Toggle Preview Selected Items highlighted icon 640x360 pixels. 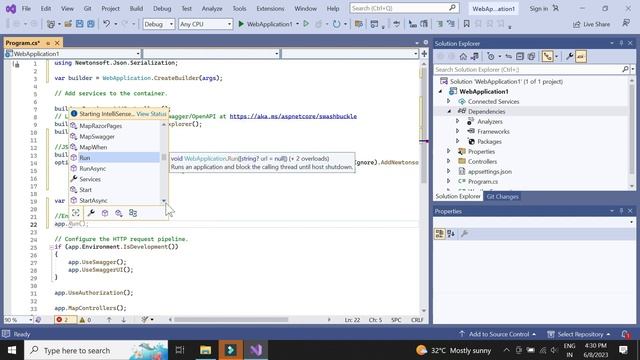click(x=581, y=57)
